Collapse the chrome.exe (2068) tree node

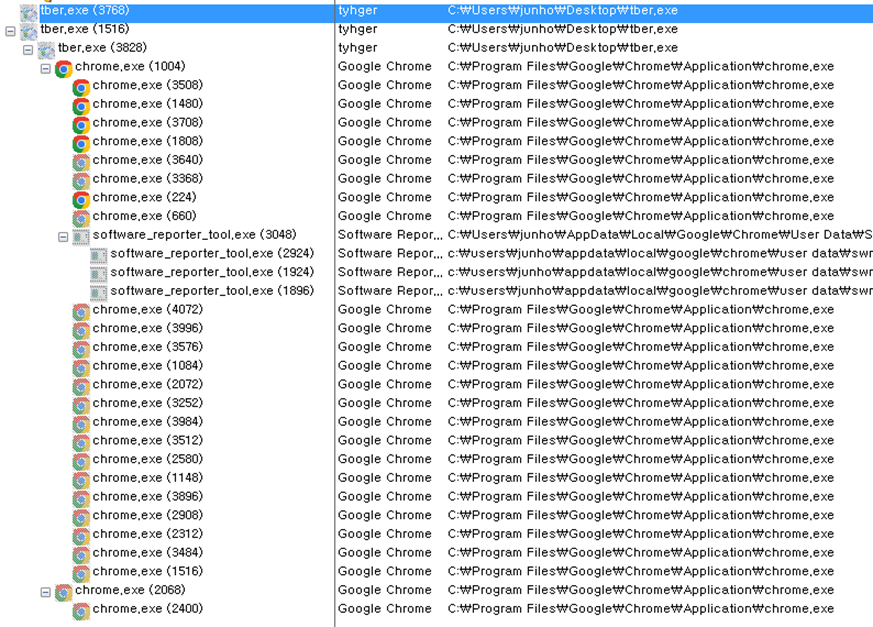pyautogui.click(x=46, y=592)
